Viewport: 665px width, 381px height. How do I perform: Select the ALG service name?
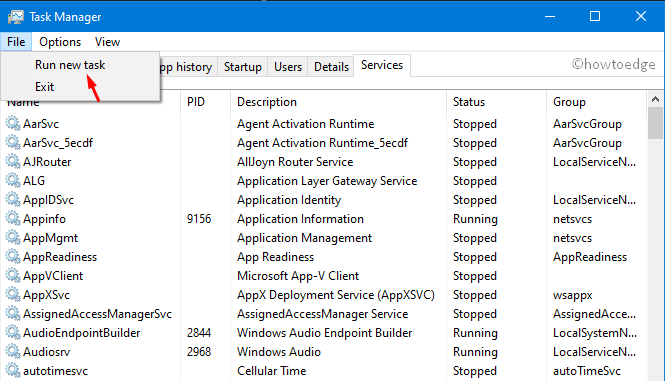click(34, 181)
